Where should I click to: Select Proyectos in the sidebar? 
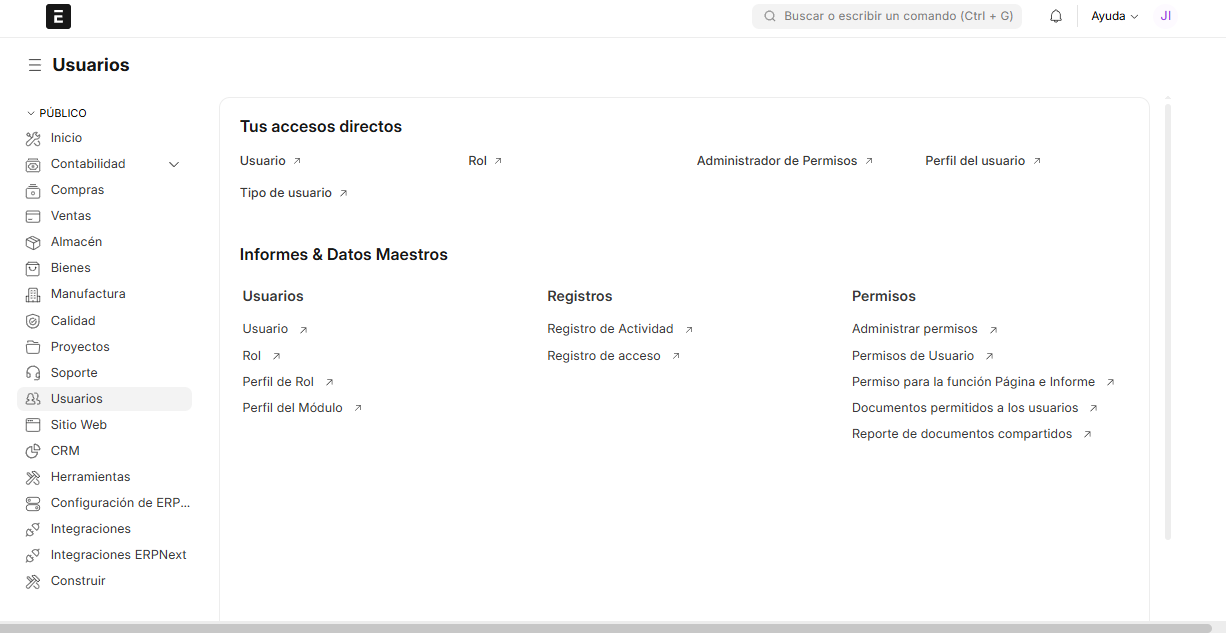pyautogui.click(x=80, y=347)
